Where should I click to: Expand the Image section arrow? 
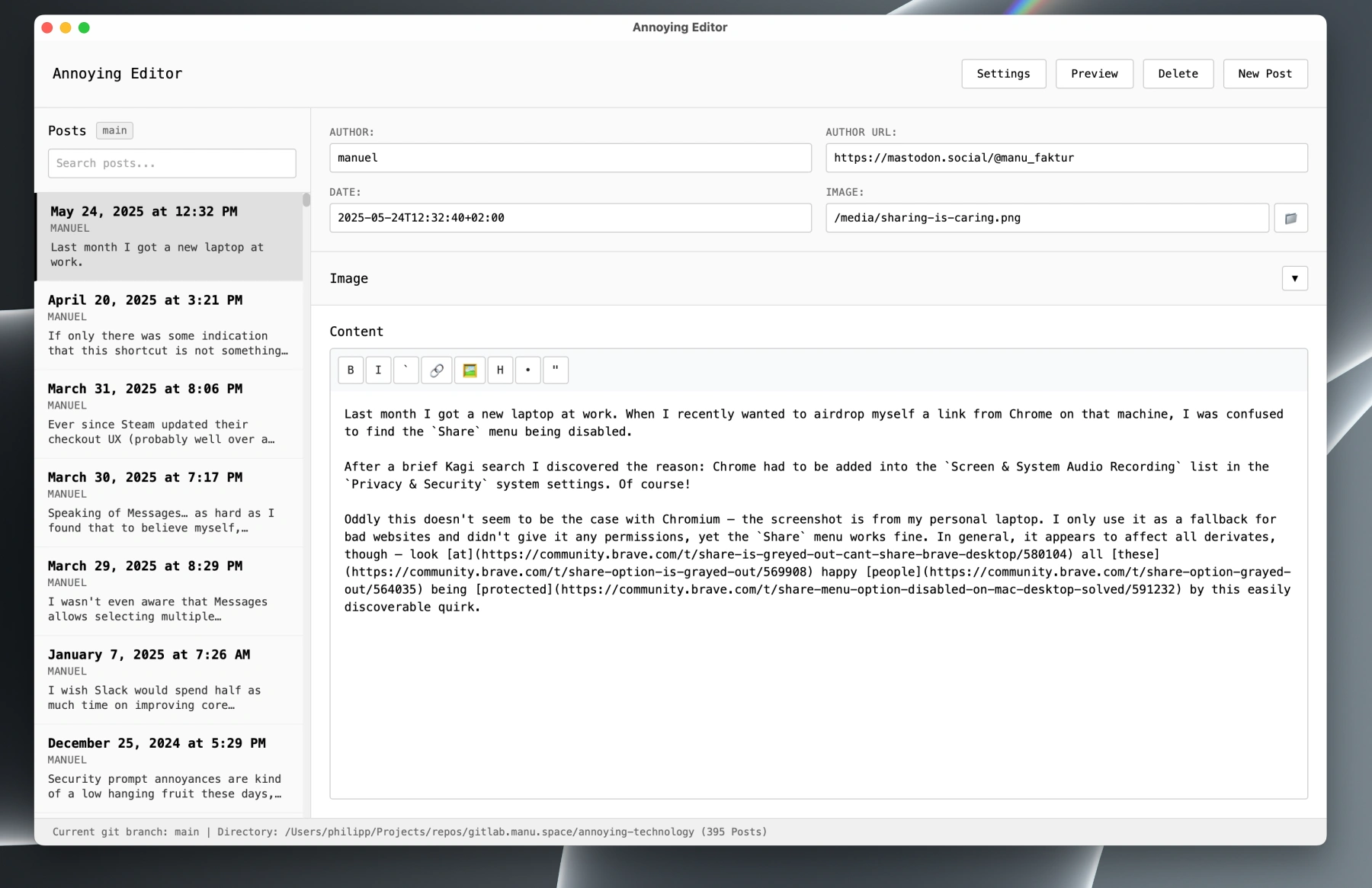[x=1294, y=279]
